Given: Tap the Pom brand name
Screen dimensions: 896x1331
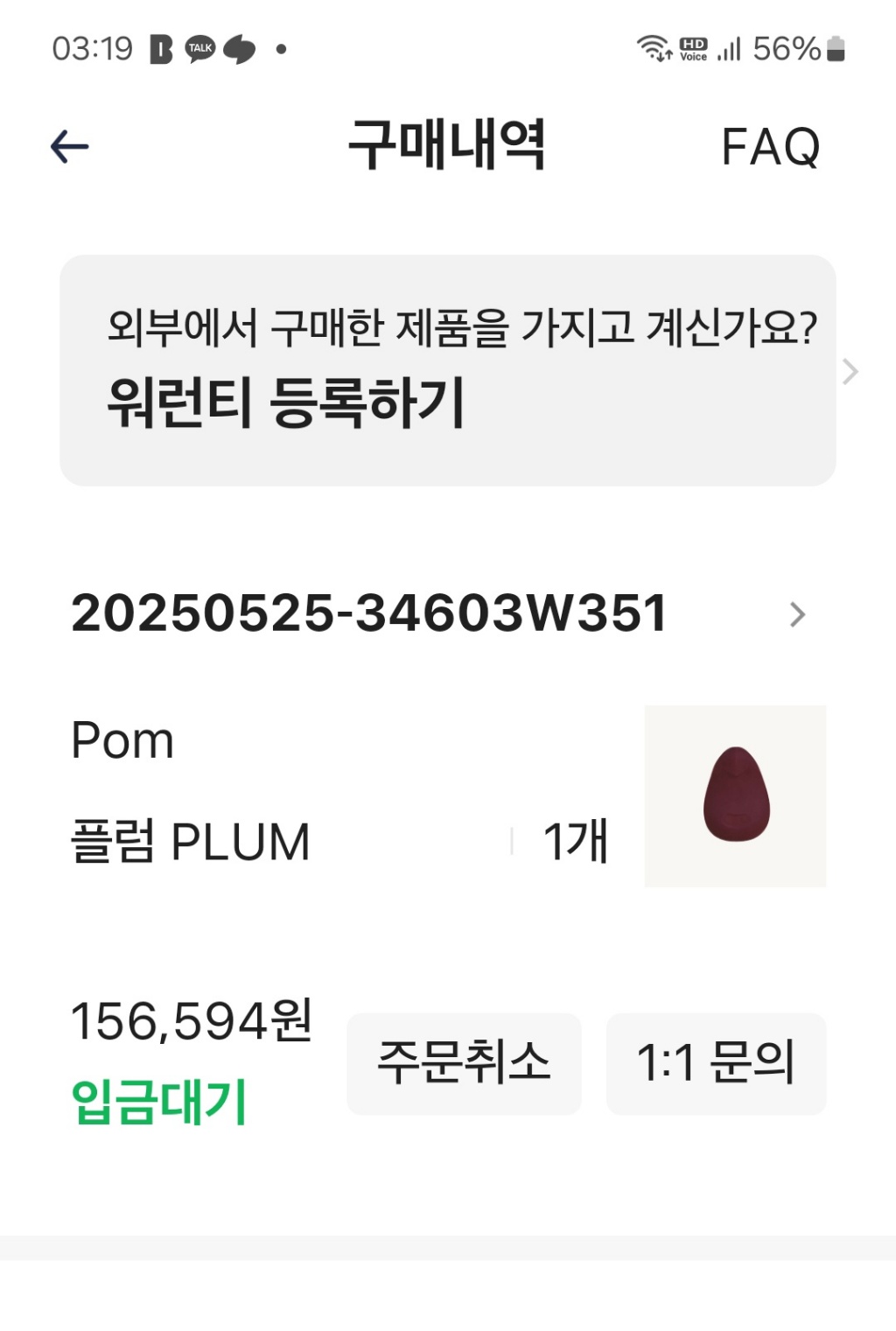Looking at the screenshot, I should [122, 740].
